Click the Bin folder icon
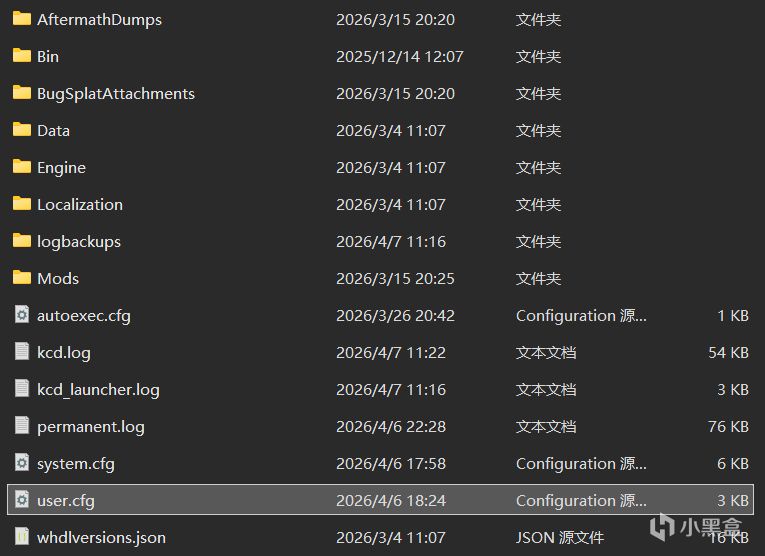Image resolution: width=765 pixels, height=556 pixels. 22,56
